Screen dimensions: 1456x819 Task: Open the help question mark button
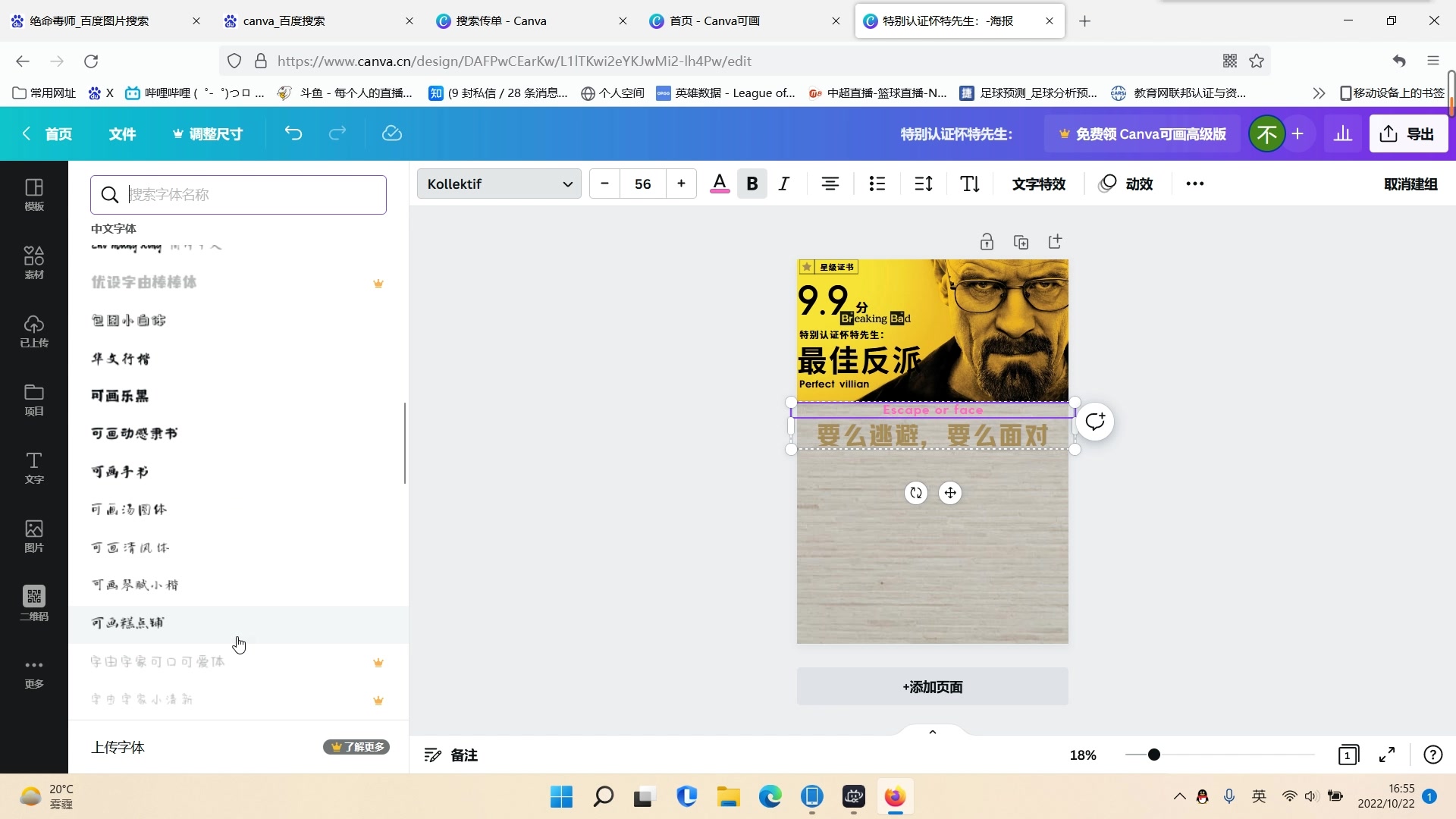pos(1432,755)
